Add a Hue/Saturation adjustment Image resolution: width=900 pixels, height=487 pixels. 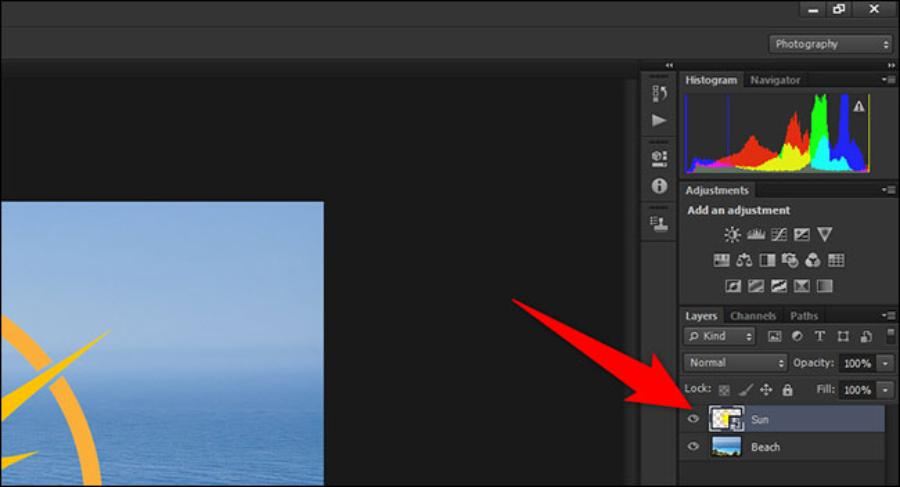(x=721, y=261)
